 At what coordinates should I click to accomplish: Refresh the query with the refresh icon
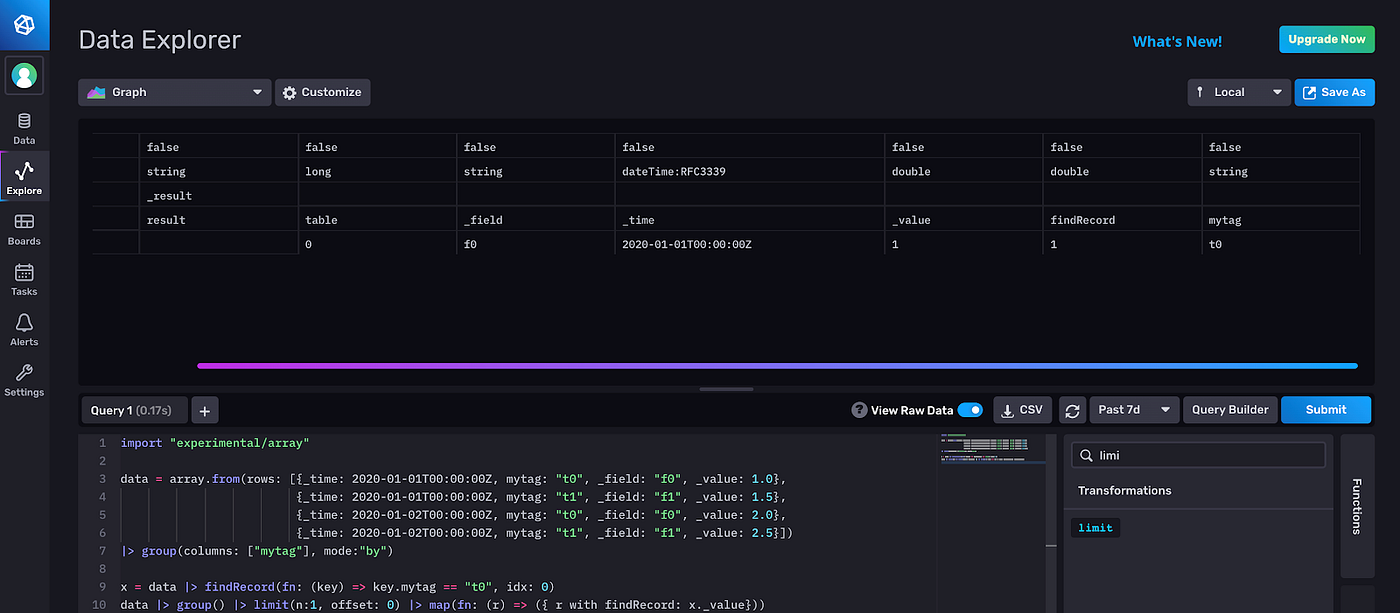click(1071, 409)
